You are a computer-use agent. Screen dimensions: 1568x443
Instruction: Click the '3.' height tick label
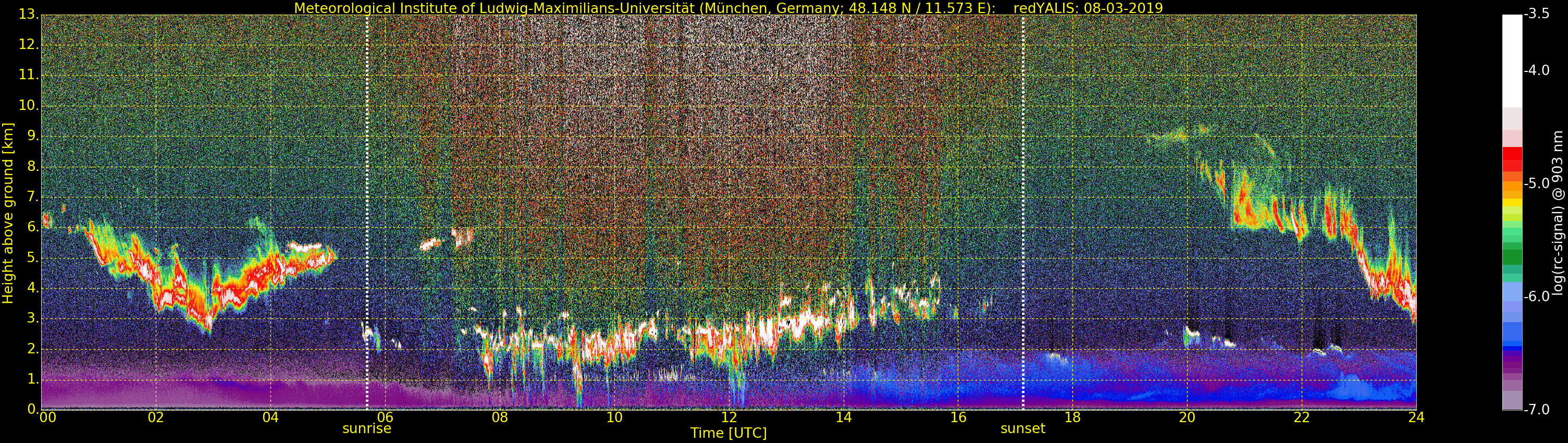(33, 318)
